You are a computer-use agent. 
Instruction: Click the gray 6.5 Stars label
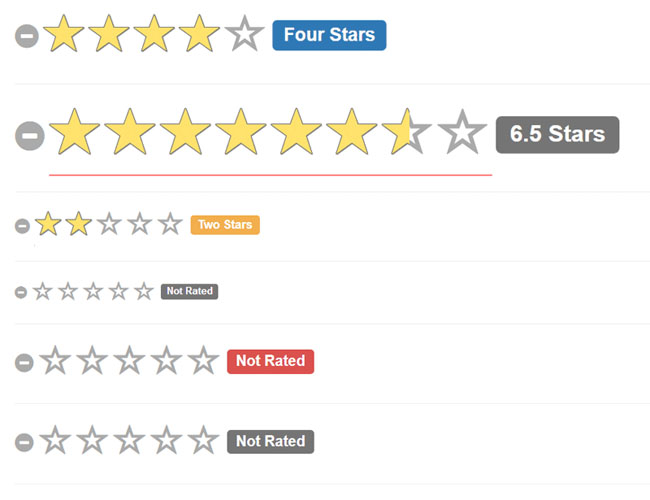(557, 134)
